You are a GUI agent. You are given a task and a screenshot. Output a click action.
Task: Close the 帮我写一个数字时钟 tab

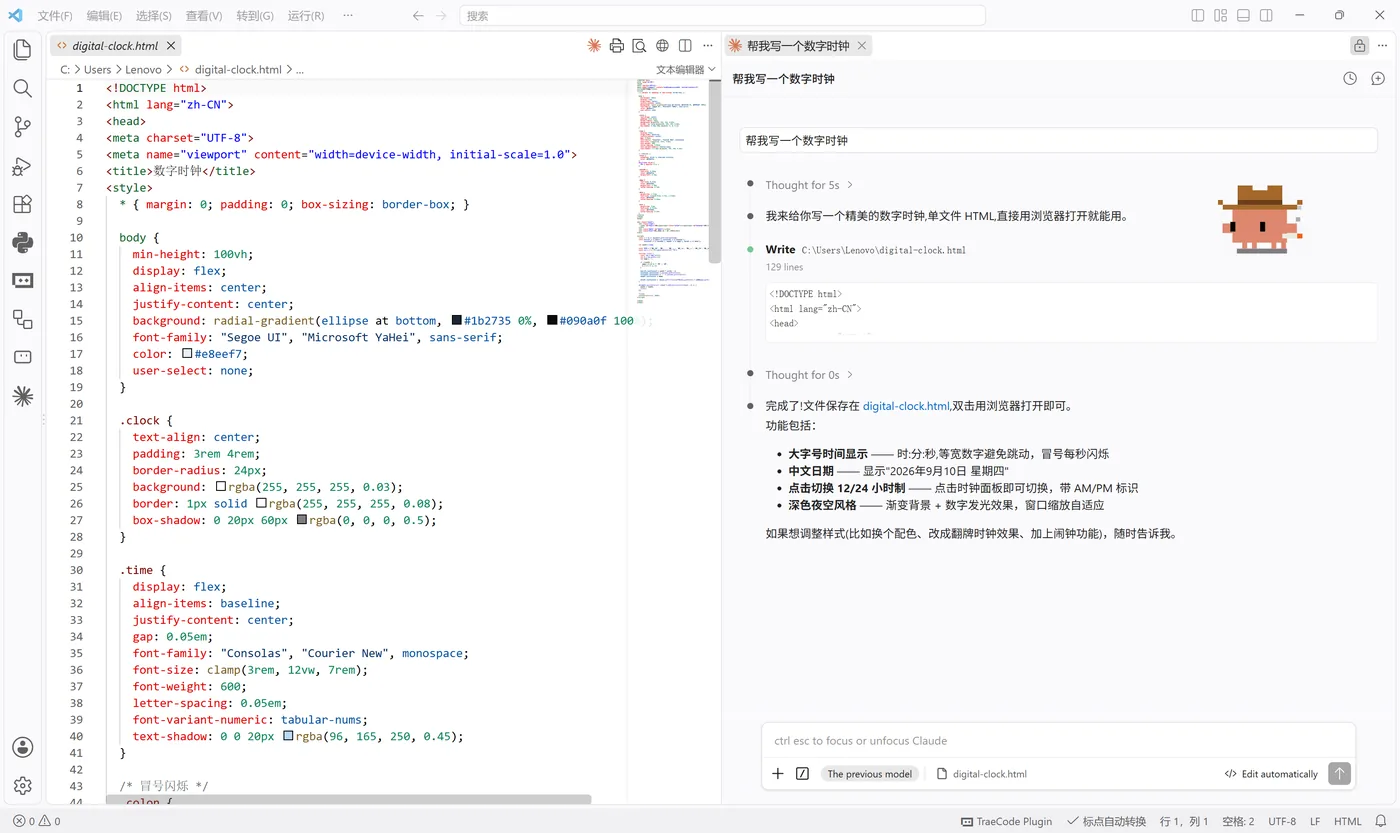862,46
